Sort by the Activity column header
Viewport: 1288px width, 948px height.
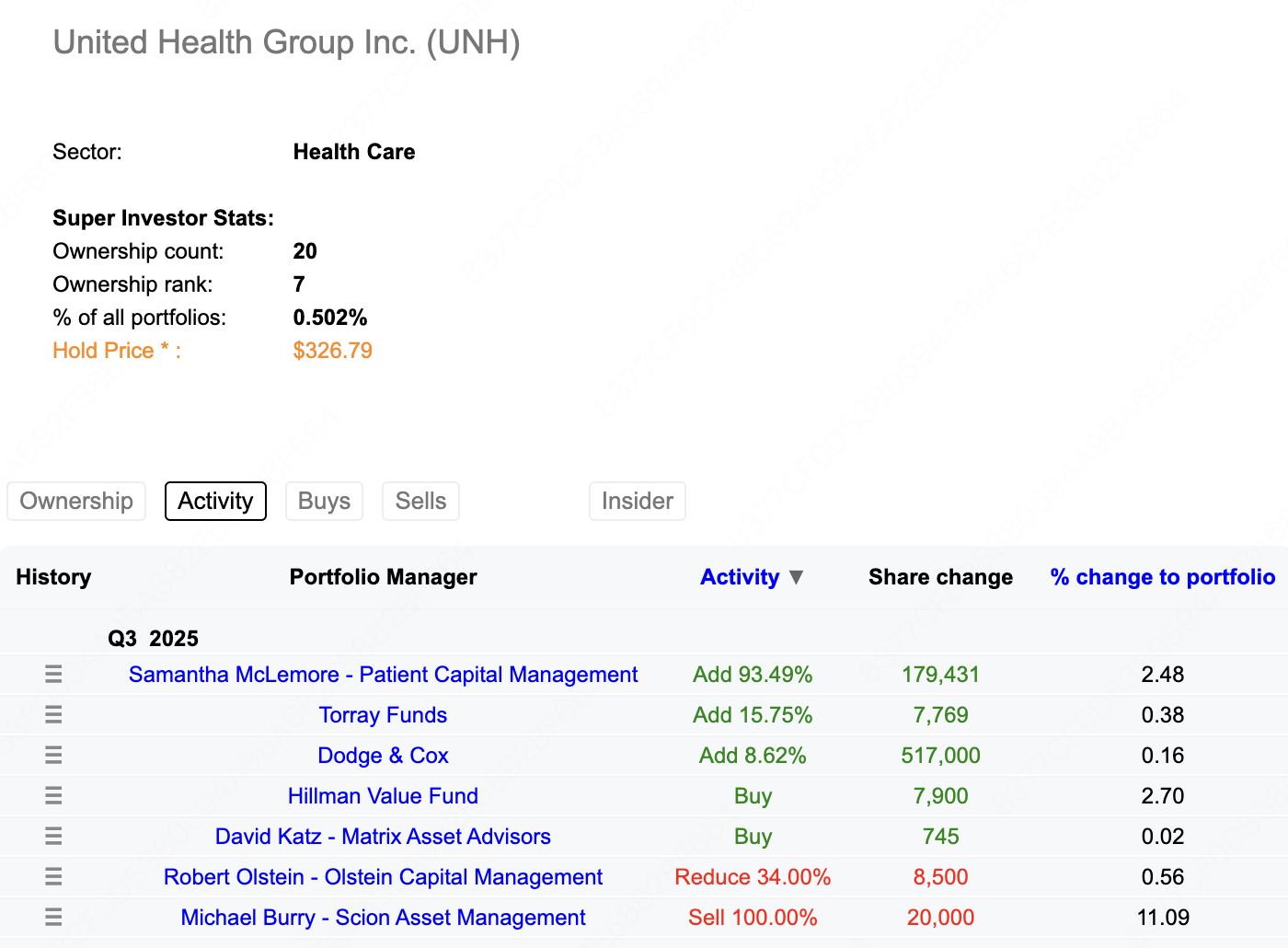tap(739, 577)
